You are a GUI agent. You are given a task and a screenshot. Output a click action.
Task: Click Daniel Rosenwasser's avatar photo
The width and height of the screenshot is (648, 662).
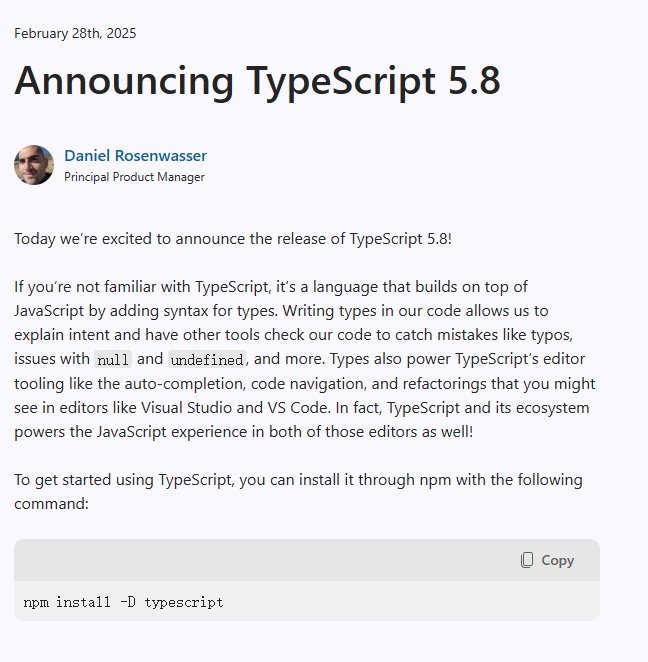point(34,165)
